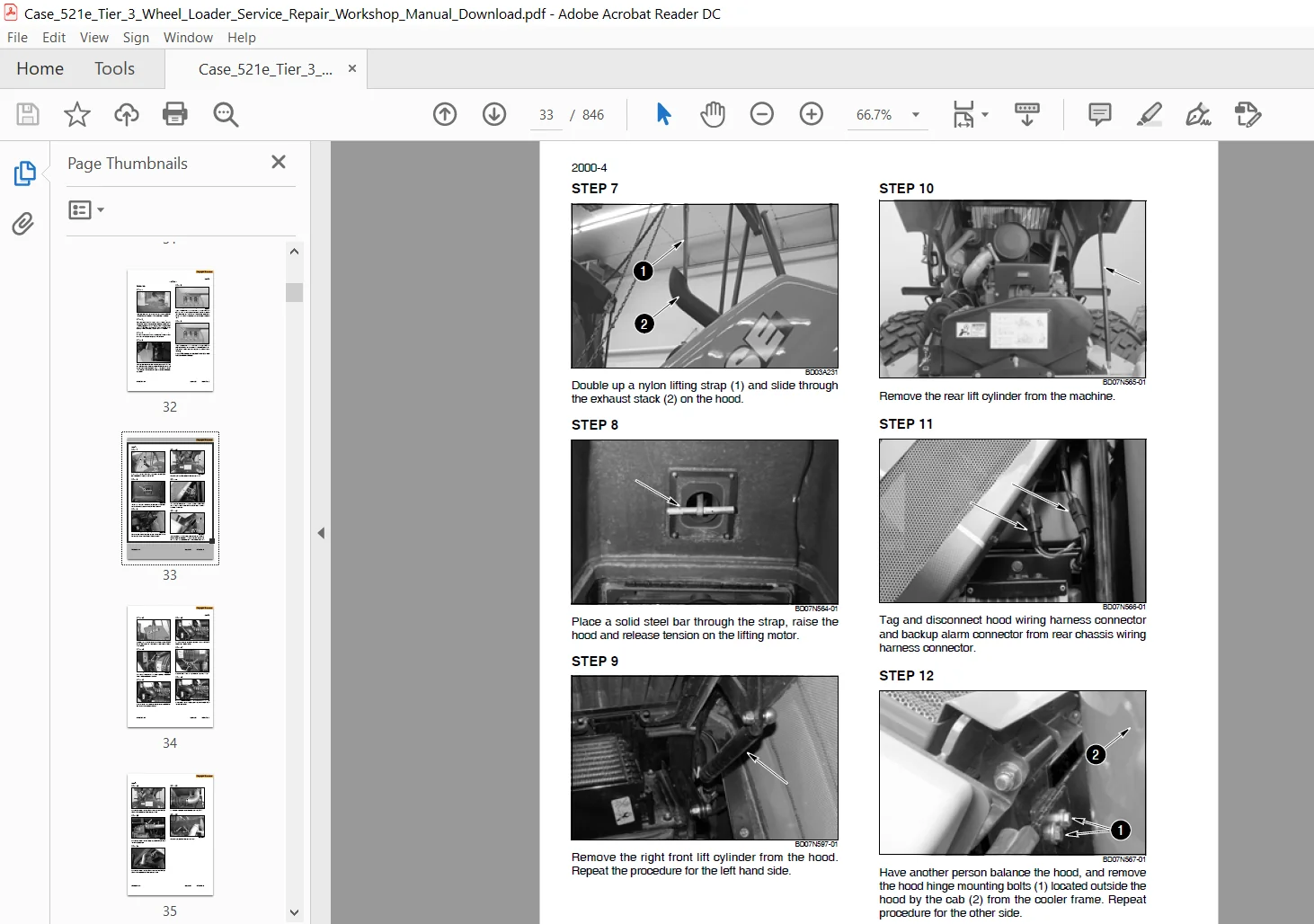
Task: Click the Read mode keyboard icon
Action: [x=1027, y=114]
